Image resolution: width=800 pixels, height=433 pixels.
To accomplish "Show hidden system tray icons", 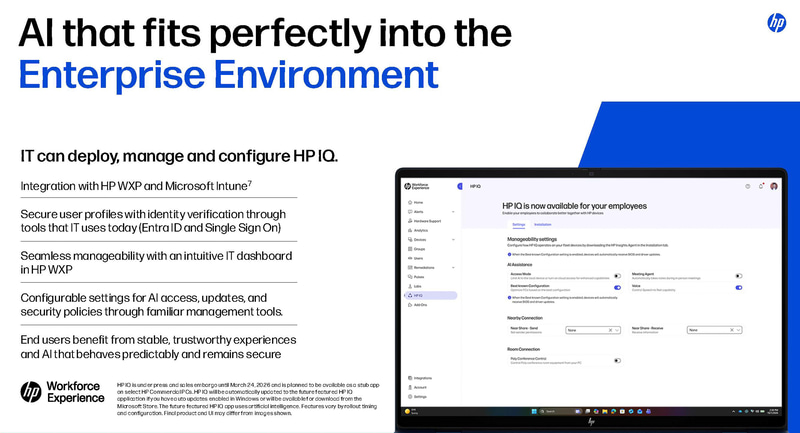I will click(x=733, y=411).
